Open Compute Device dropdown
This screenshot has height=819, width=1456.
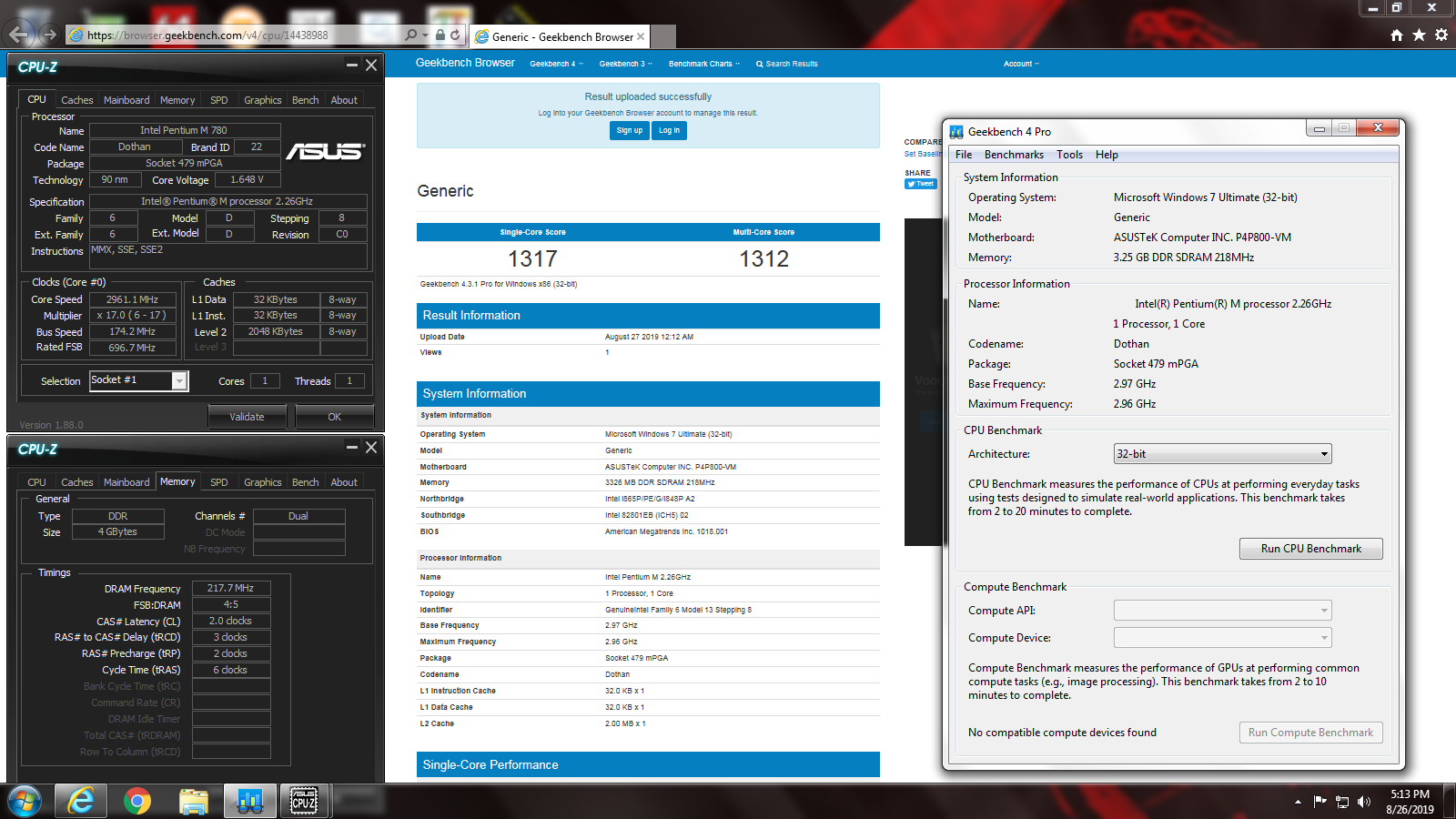[1223, 638]
